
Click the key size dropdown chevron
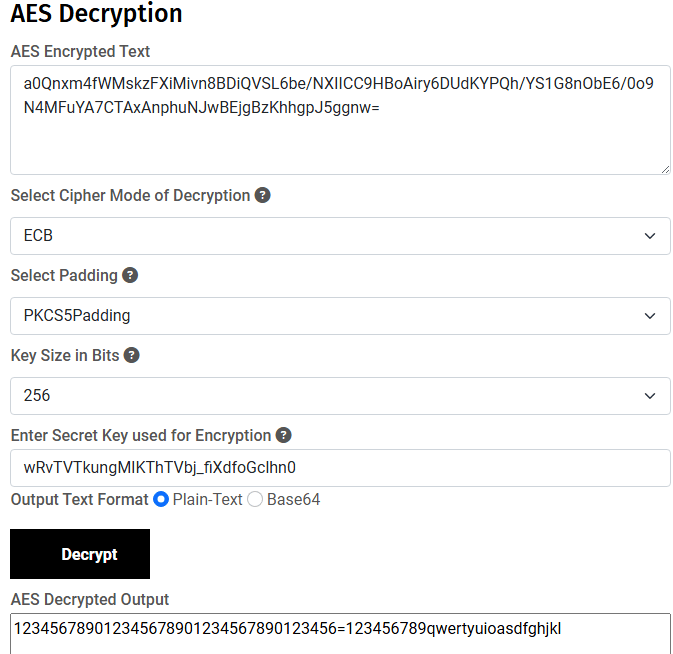[650, 396]
